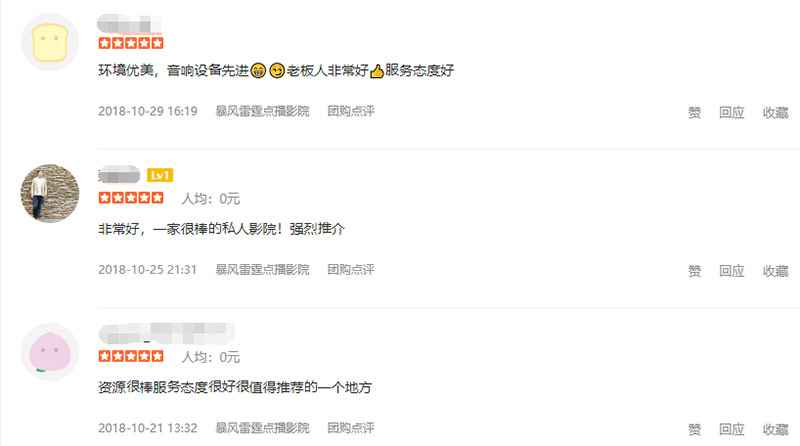The width and height of the screenshot is (800, 446).
Task: Like the 2018-10-25 review with 赞
Action: pyautogui.click(x=694, y=270)
